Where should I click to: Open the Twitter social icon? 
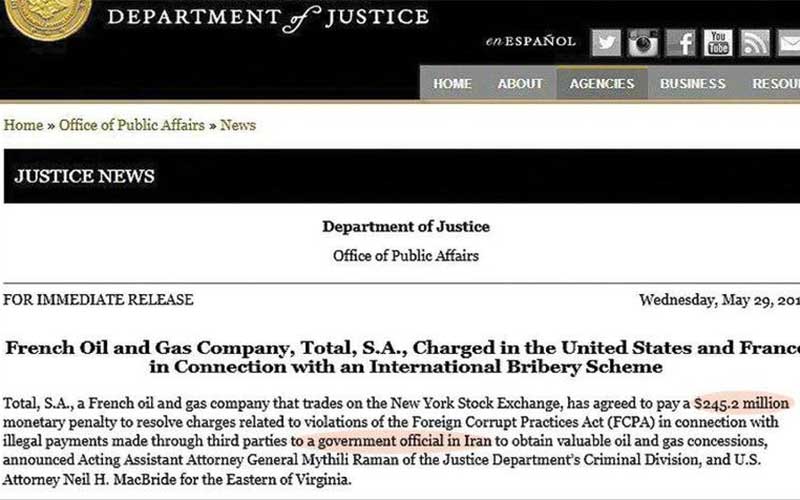tap(606, 42)
